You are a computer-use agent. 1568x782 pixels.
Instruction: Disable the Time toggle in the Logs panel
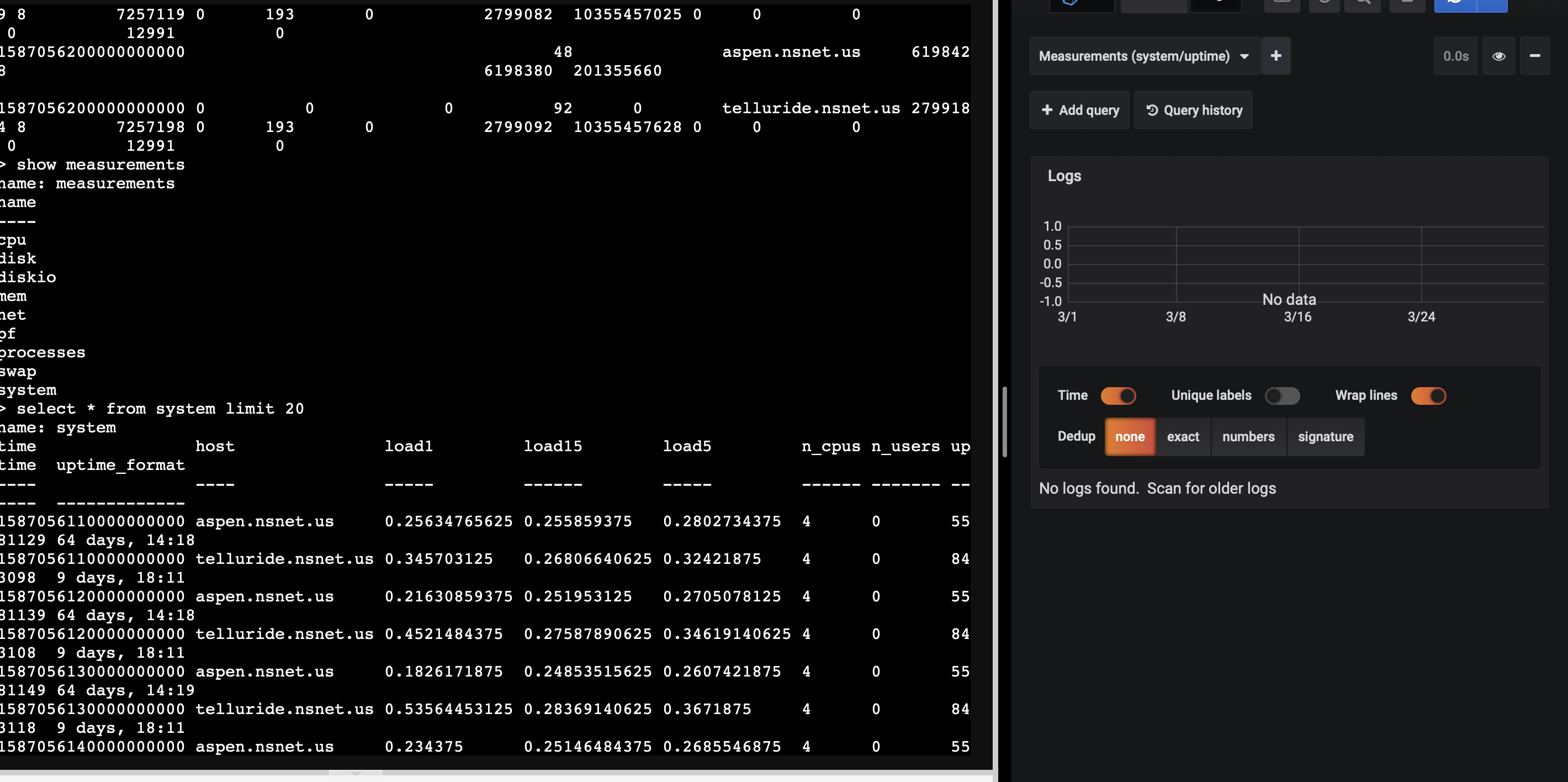[1119, 395]
